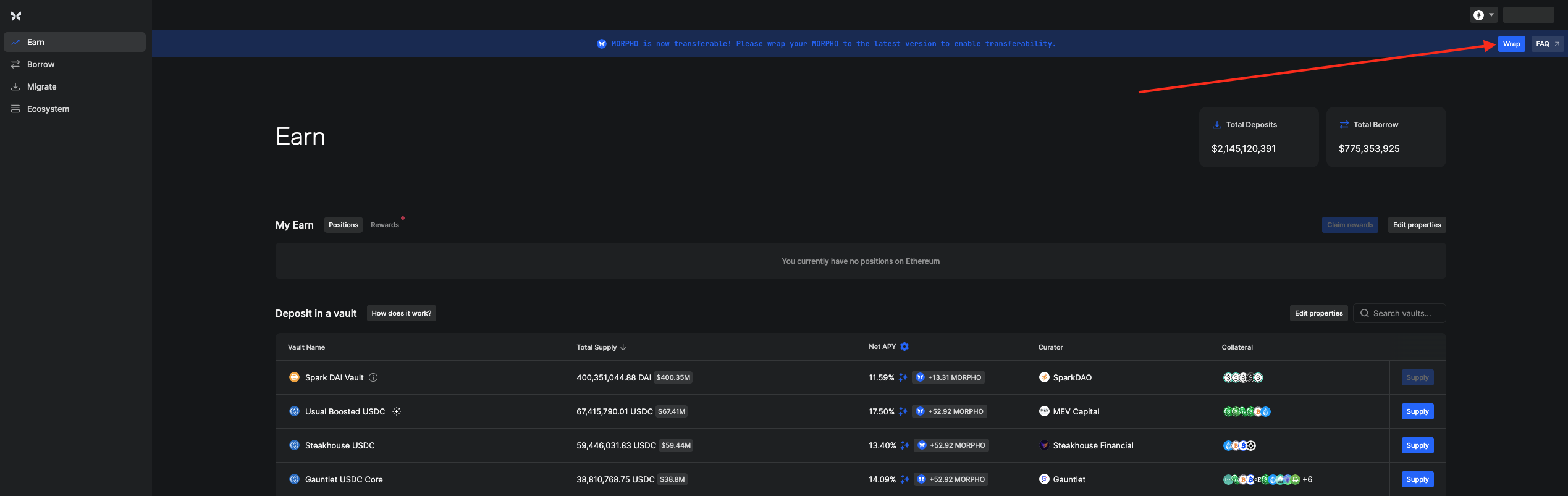The height and width of the screenshot is (496, 1568).
Task: Expand the +6 collateral in Gauntlet row
Action: (x=1307, y=479)
